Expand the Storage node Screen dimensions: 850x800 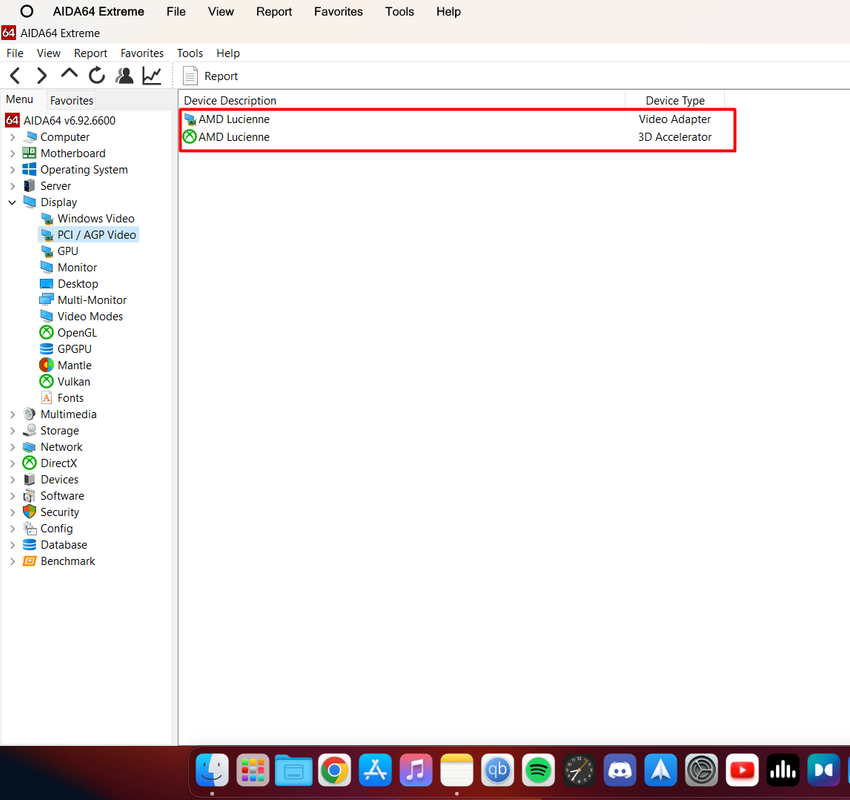coord(12,430)
